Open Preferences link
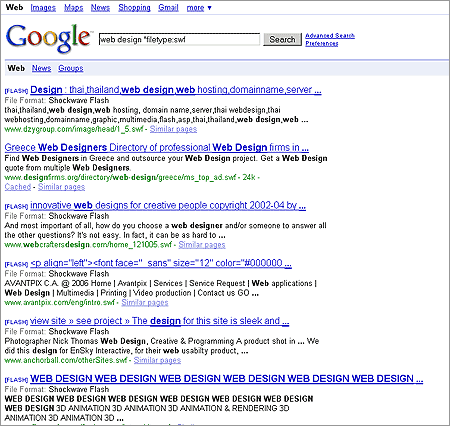The width and height of the screenshot is (450, 426). (x=322, y=43)
